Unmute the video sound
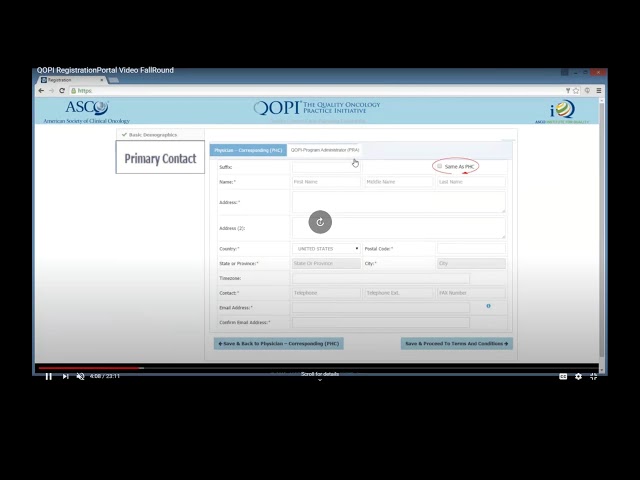640x480 pixels. click(x=80, y=376)
